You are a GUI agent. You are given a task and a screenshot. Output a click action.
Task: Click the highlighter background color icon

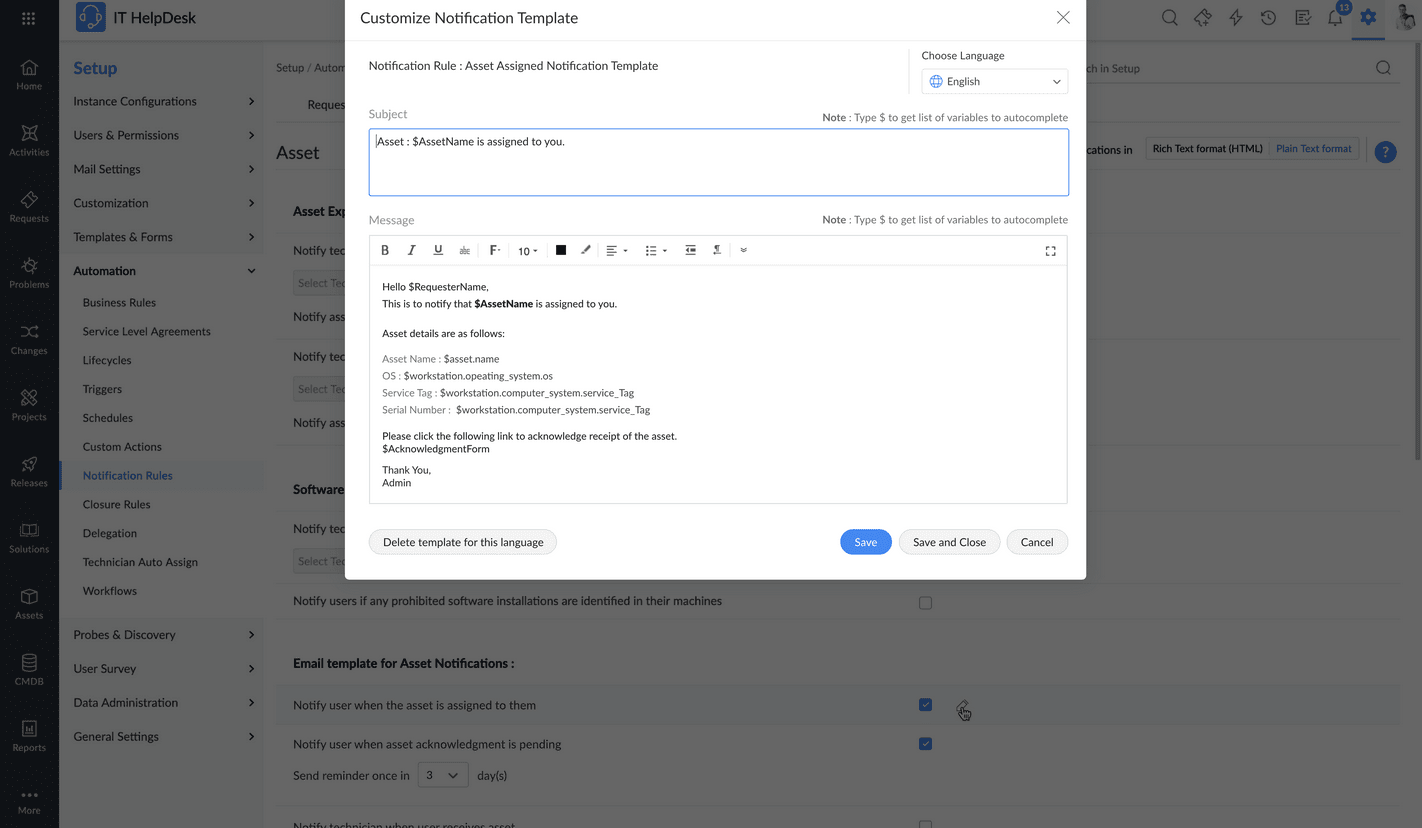click(586, 251)
